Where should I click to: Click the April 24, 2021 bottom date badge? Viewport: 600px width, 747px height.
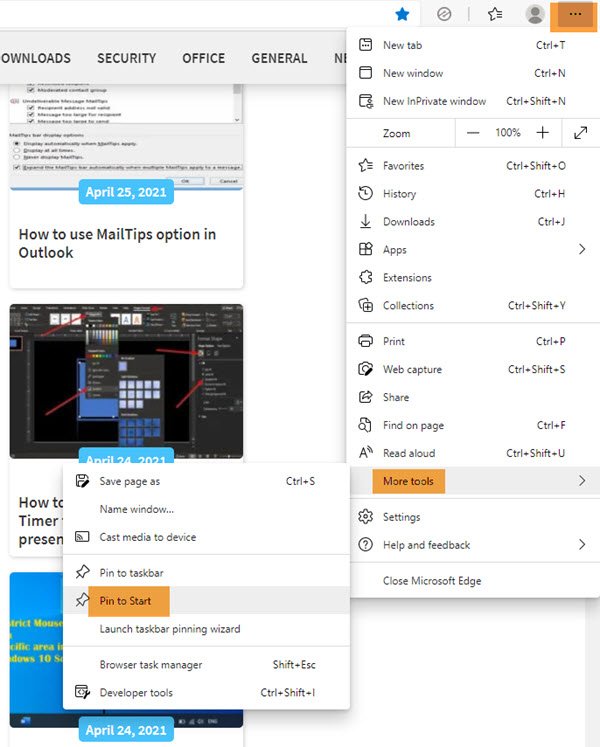point(126,730)
